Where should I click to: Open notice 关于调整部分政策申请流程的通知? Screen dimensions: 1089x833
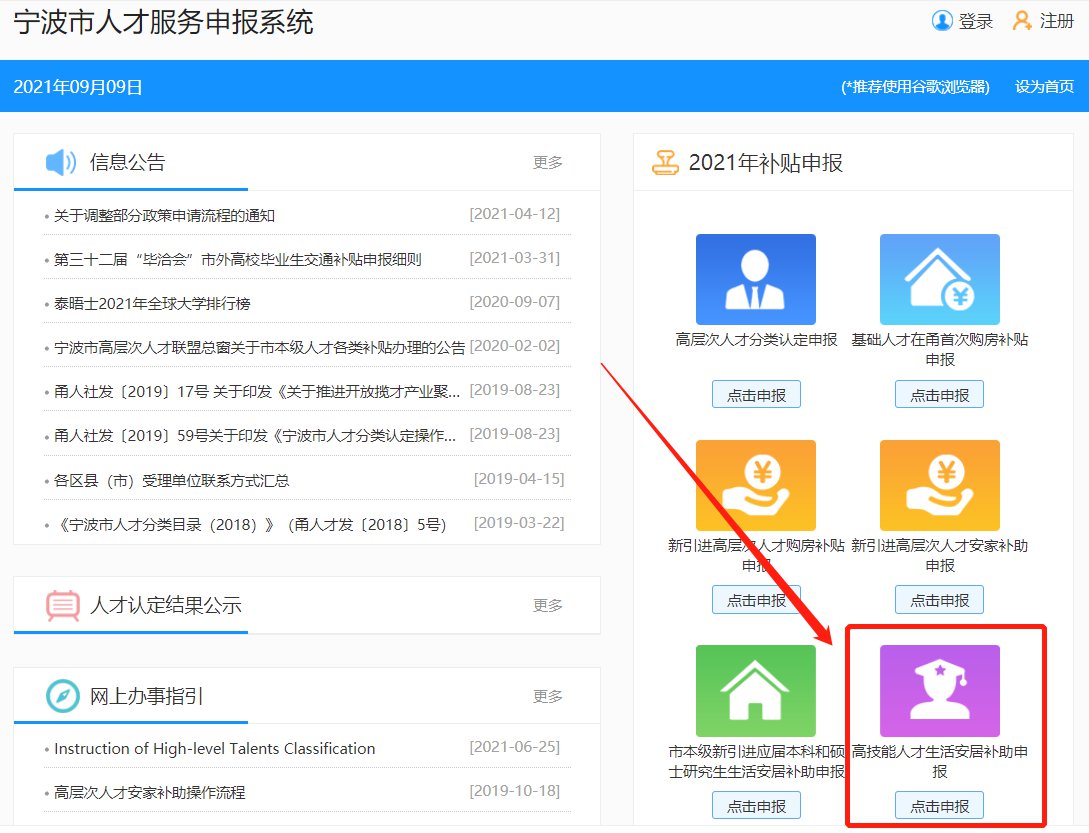click(164, 216)
